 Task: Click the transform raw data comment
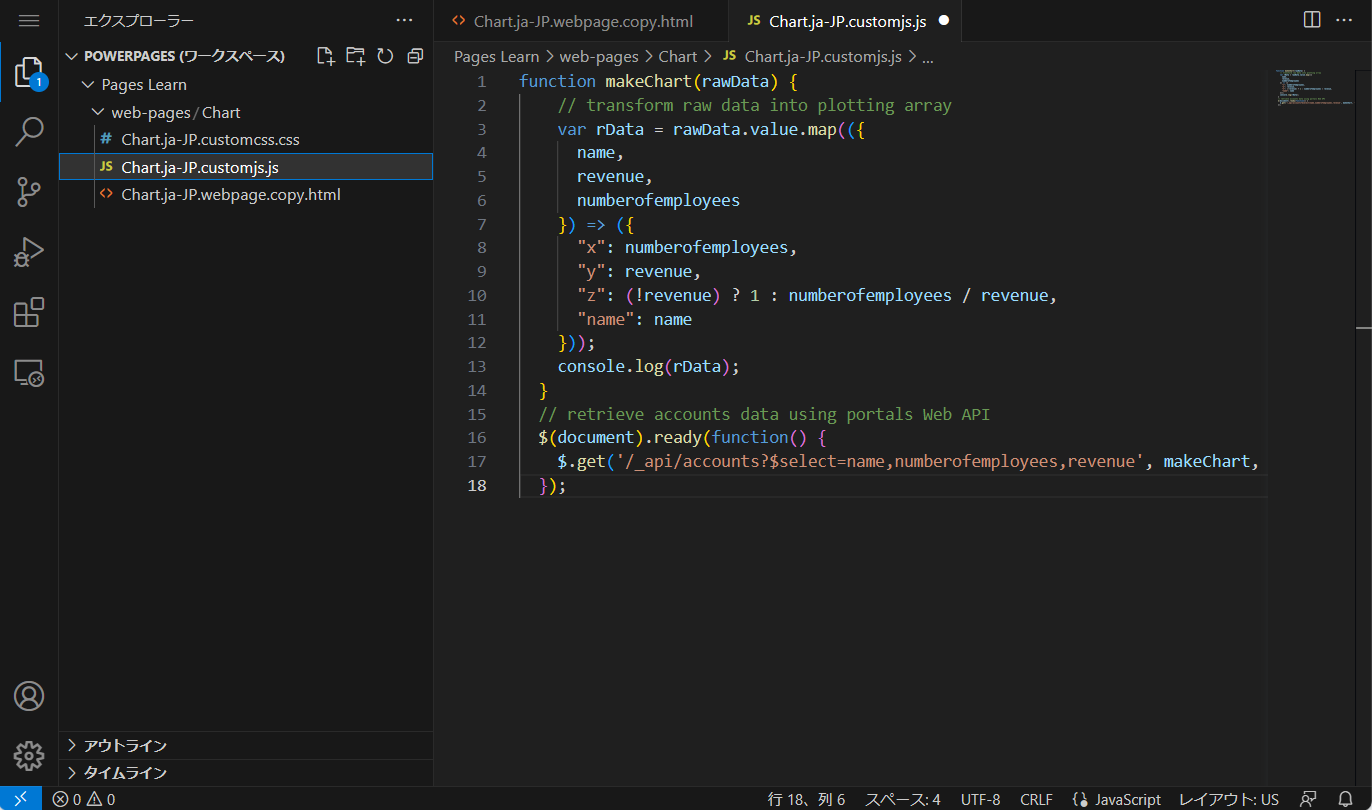click(x=755, y=106)
